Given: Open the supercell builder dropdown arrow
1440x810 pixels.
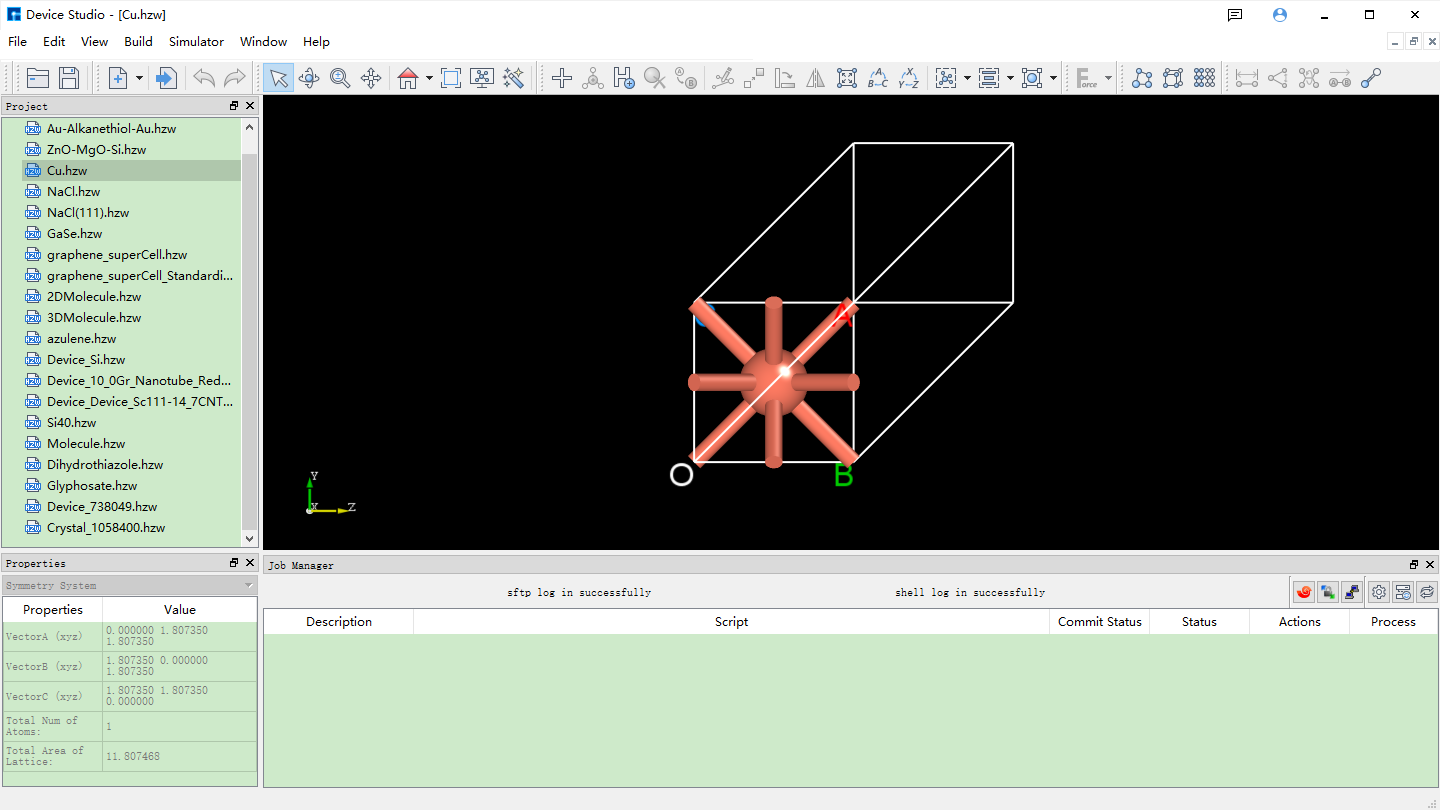Looking at the screenshot, I should click(x=967, y=78).
